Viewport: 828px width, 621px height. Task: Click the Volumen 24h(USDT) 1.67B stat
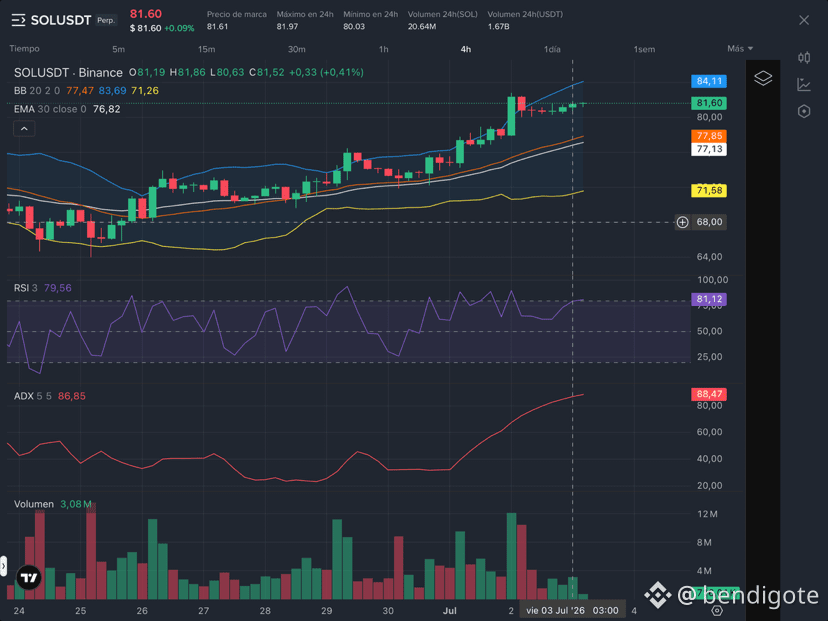(x=524, y=20)
